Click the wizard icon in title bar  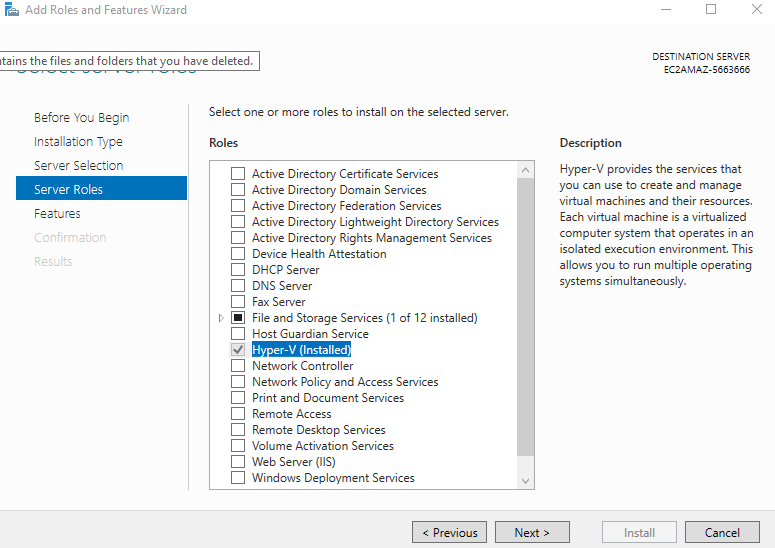click(x=11, y=9)
